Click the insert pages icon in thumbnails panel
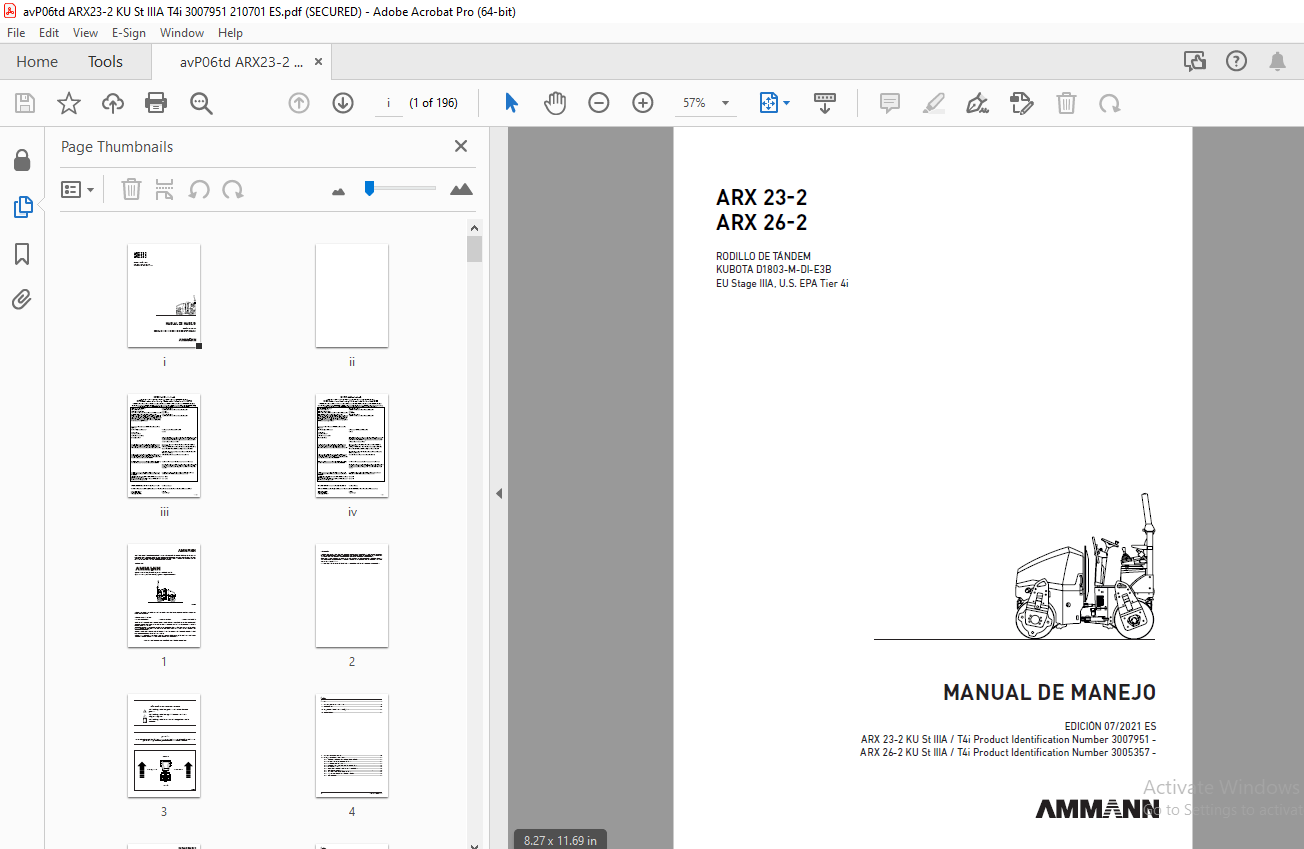Viewport: 1304px width, 849px height. tap(165, 189)
